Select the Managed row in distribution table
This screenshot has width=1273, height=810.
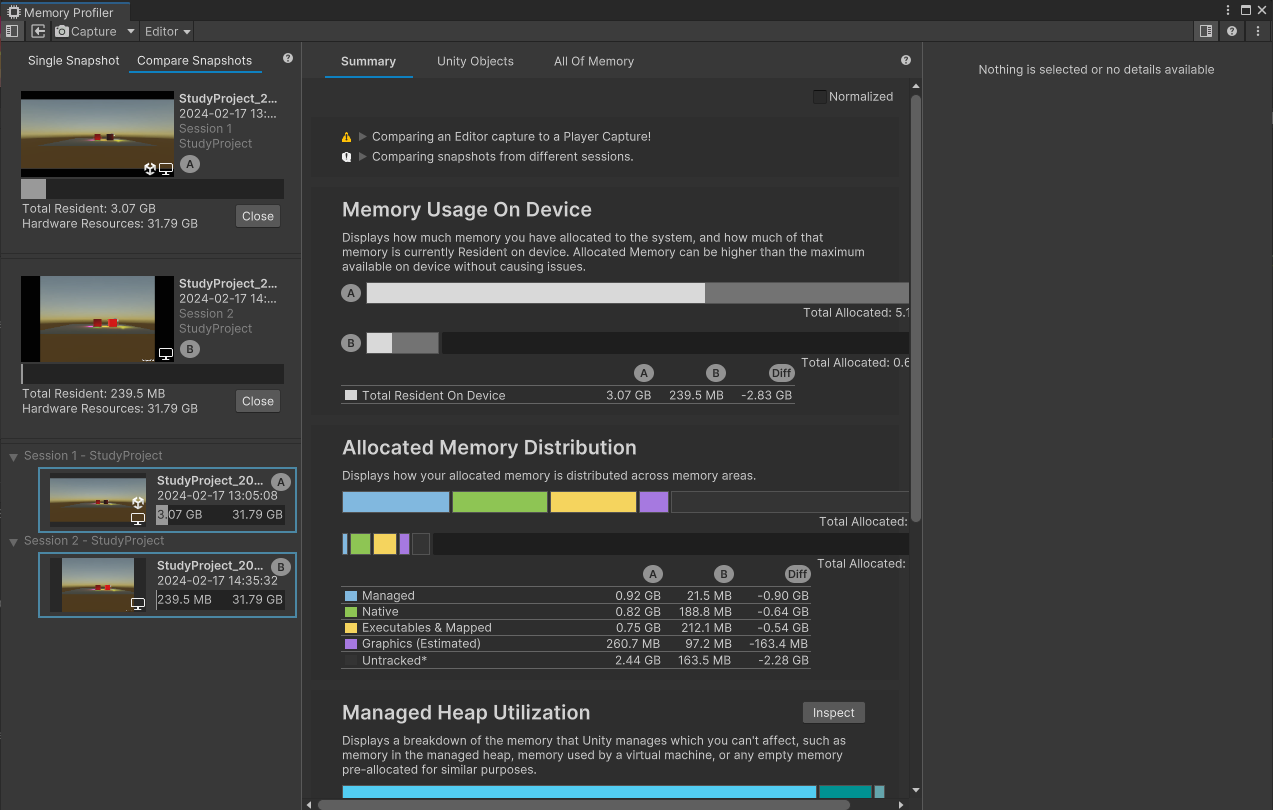tap(575, 596)
